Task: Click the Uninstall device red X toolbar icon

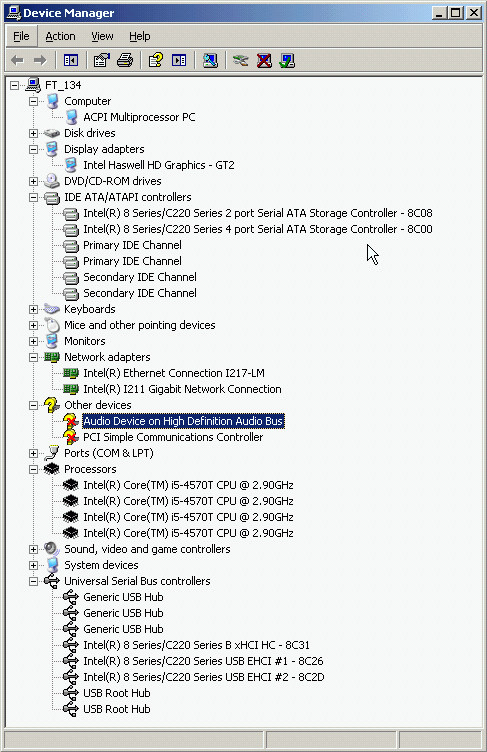Action: (264, 60)
